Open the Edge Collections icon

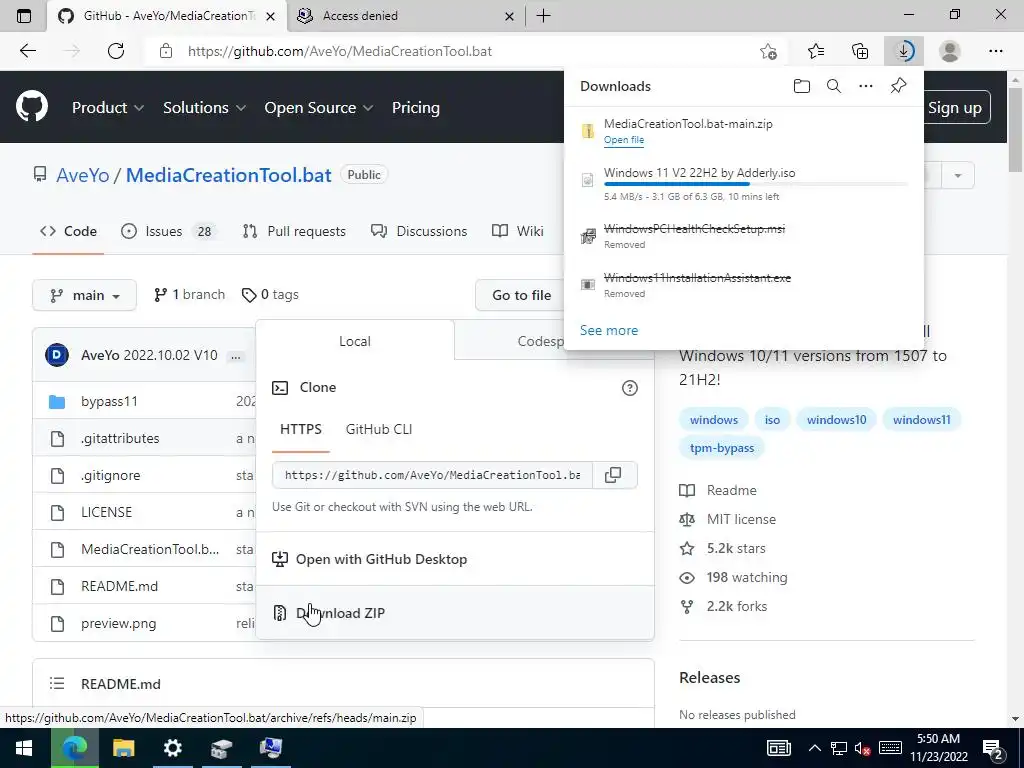pos(860,51)
